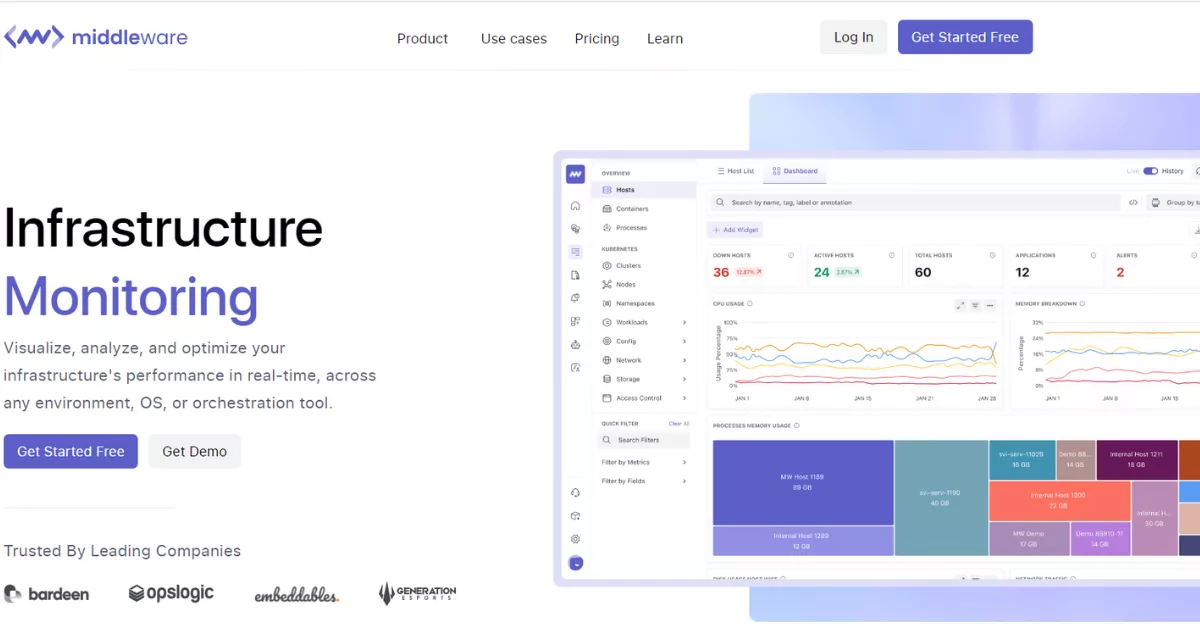Image resolution: width=1200 pixels, height=628 pixels.
Task: Open the Product menu
Action: [422, 39]
